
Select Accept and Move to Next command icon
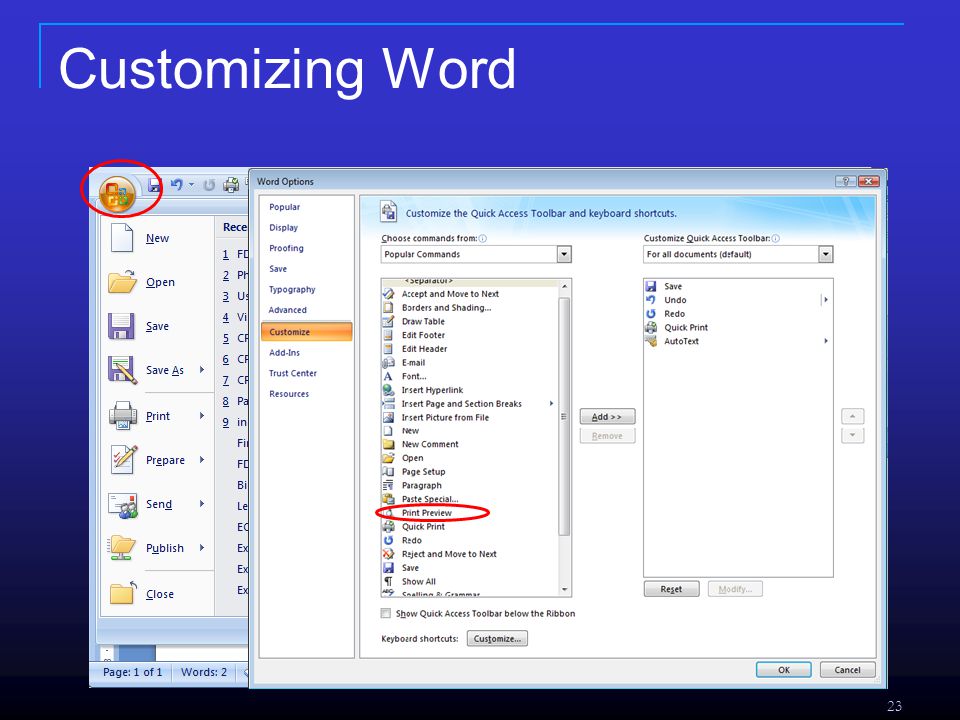pyautogui.click(x=388, y=294)
